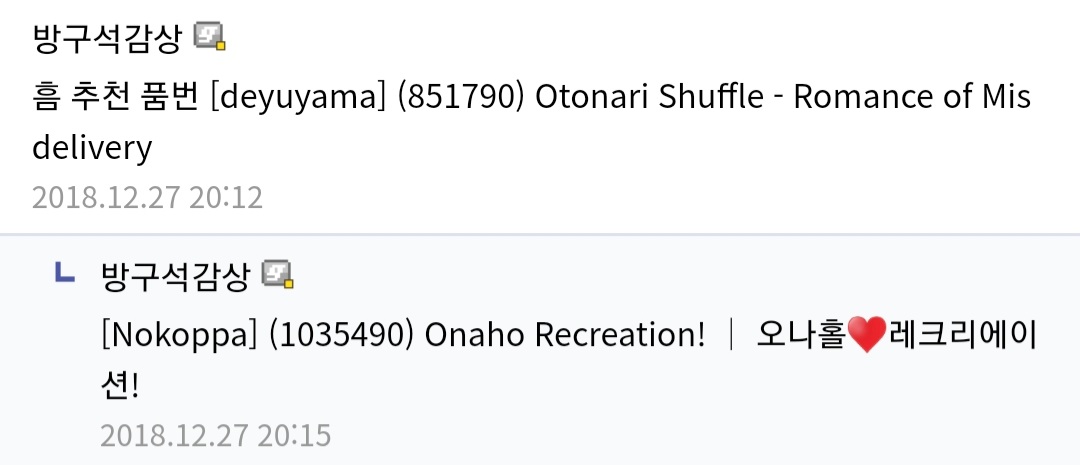Open the top commenter 방구석감상 profile

(x=107, y=38)
